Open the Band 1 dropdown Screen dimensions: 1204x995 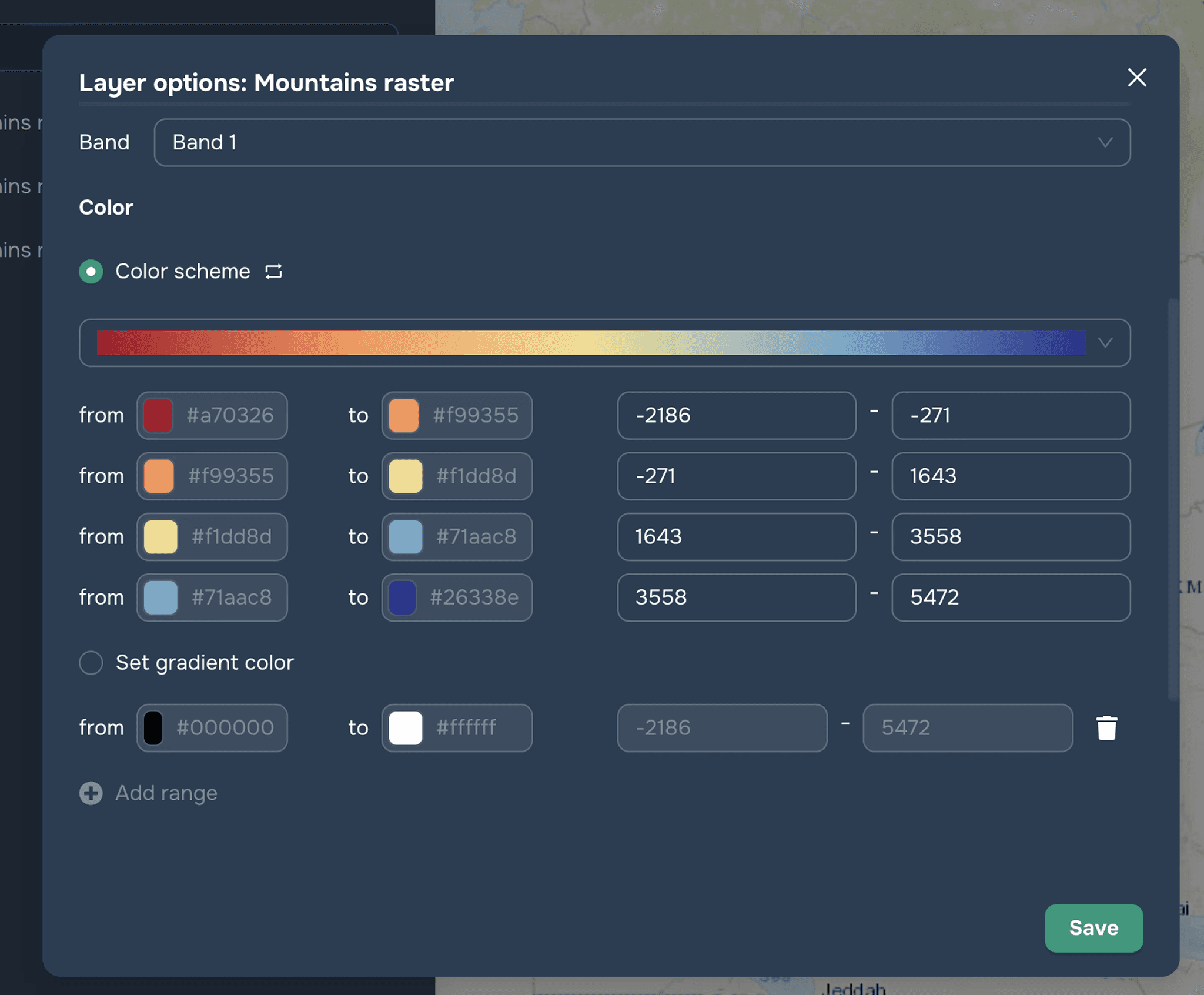(641, 142)
